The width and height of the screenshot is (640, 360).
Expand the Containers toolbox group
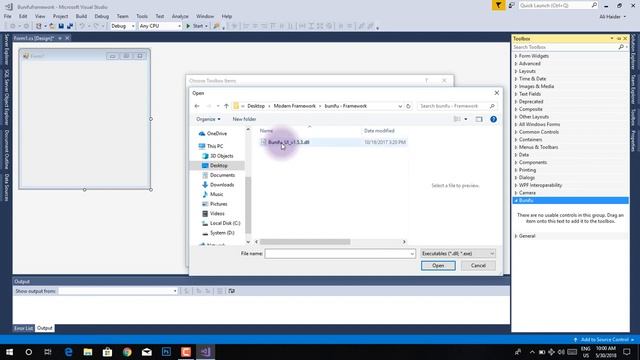(530, 140)
